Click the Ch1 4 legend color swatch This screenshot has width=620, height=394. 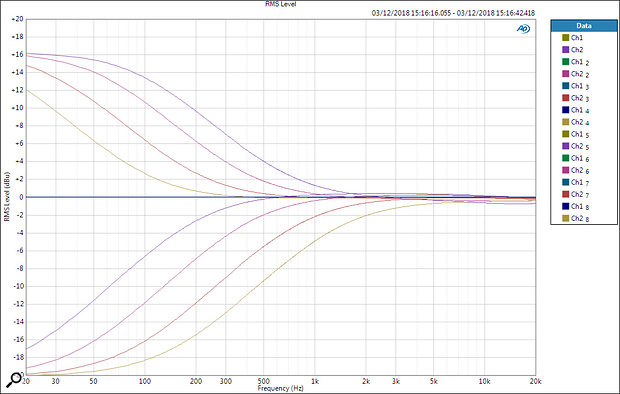coord(565,110)
